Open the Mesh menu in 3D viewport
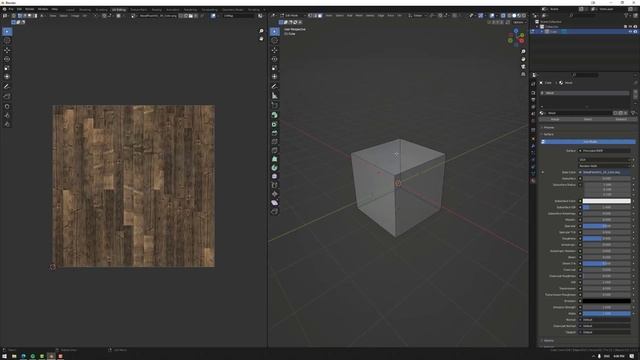 tap(359, 16)
